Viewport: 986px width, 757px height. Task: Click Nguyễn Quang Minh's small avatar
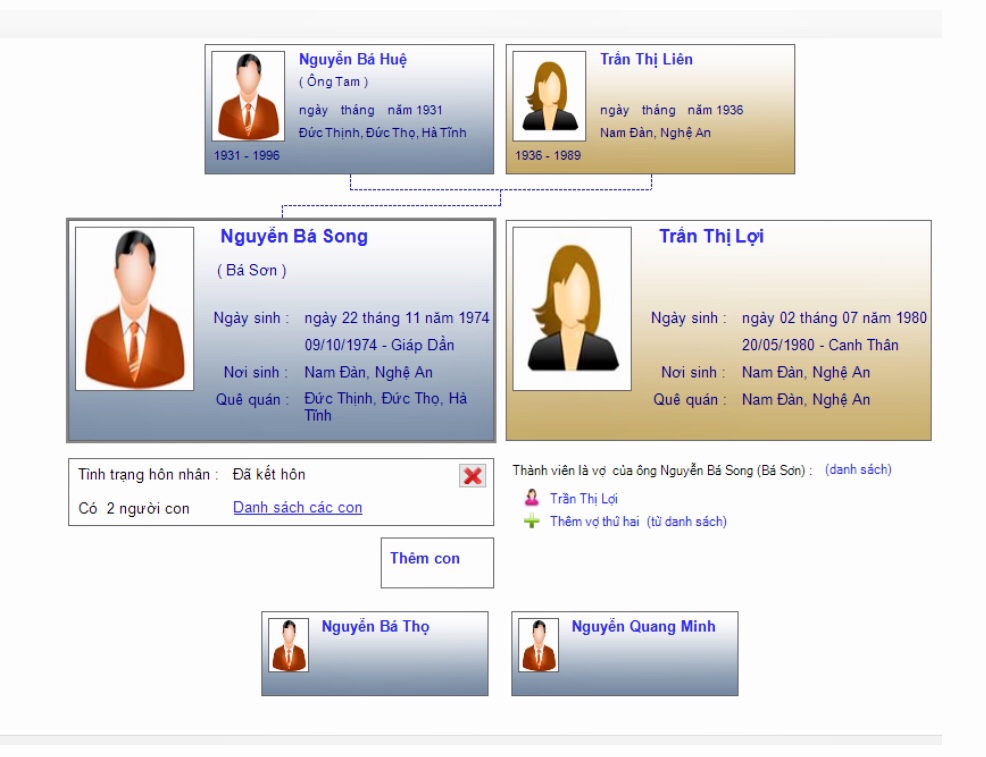click(x=538, y=645)
